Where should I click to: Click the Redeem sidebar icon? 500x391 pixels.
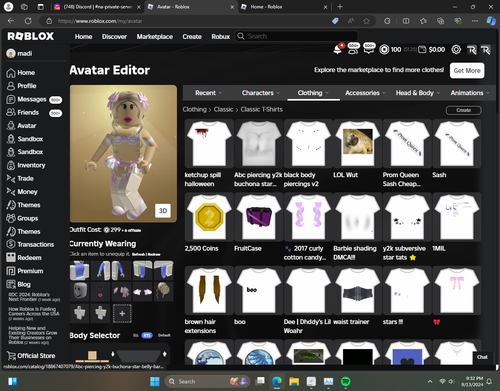11,258
